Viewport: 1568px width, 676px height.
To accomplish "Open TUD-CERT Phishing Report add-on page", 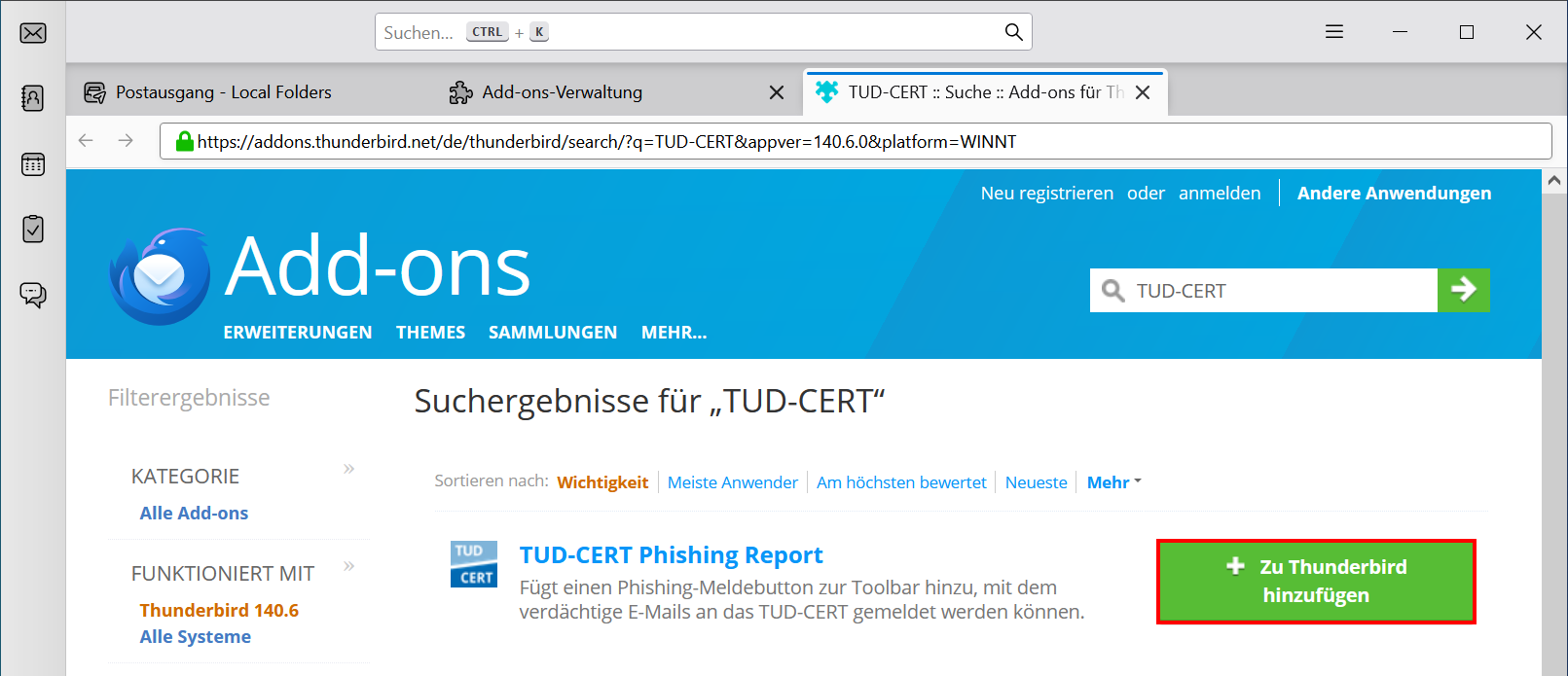I will (671, 555).
